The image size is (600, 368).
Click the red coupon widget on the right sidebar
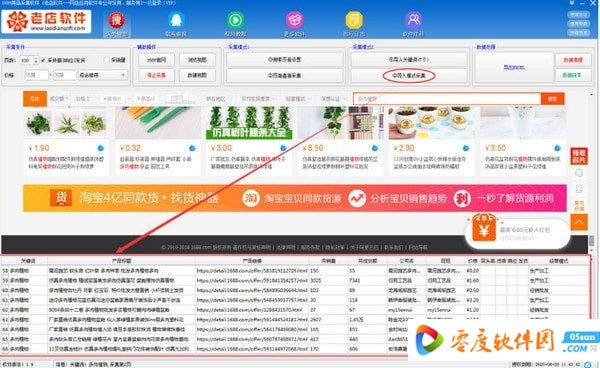[579, 156]
